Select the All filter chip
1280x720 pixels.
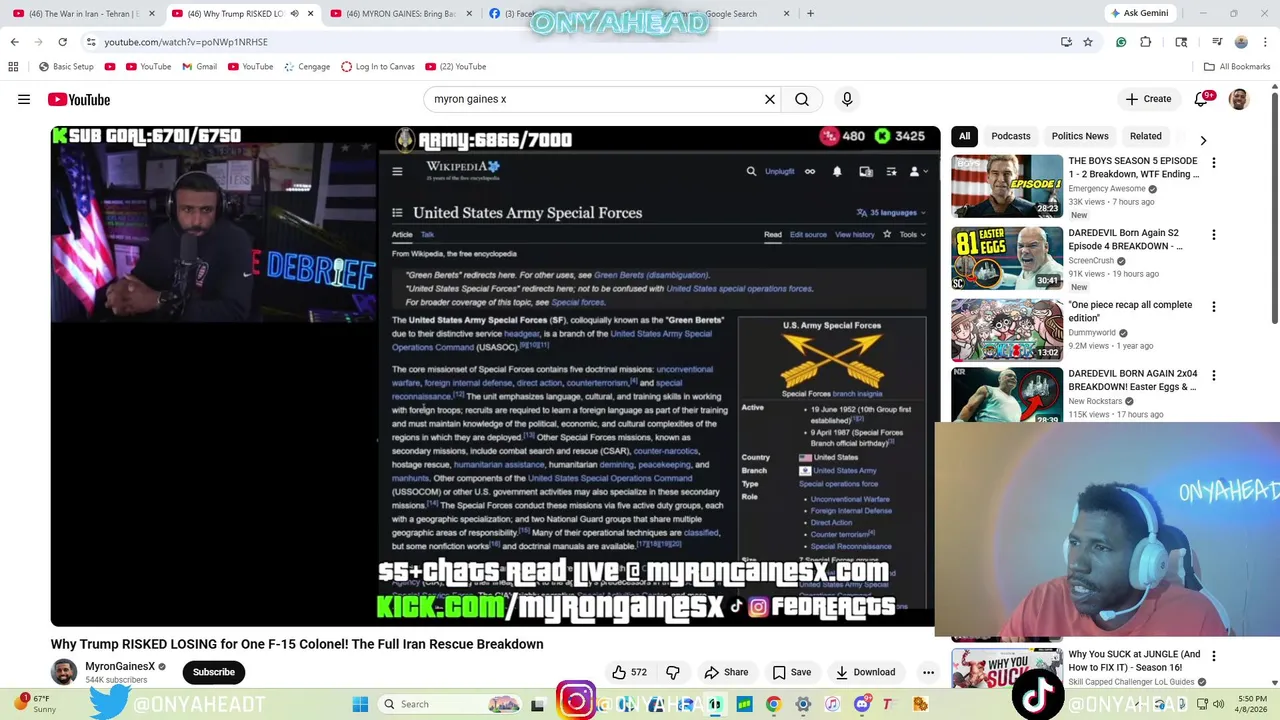click(964, 136)
